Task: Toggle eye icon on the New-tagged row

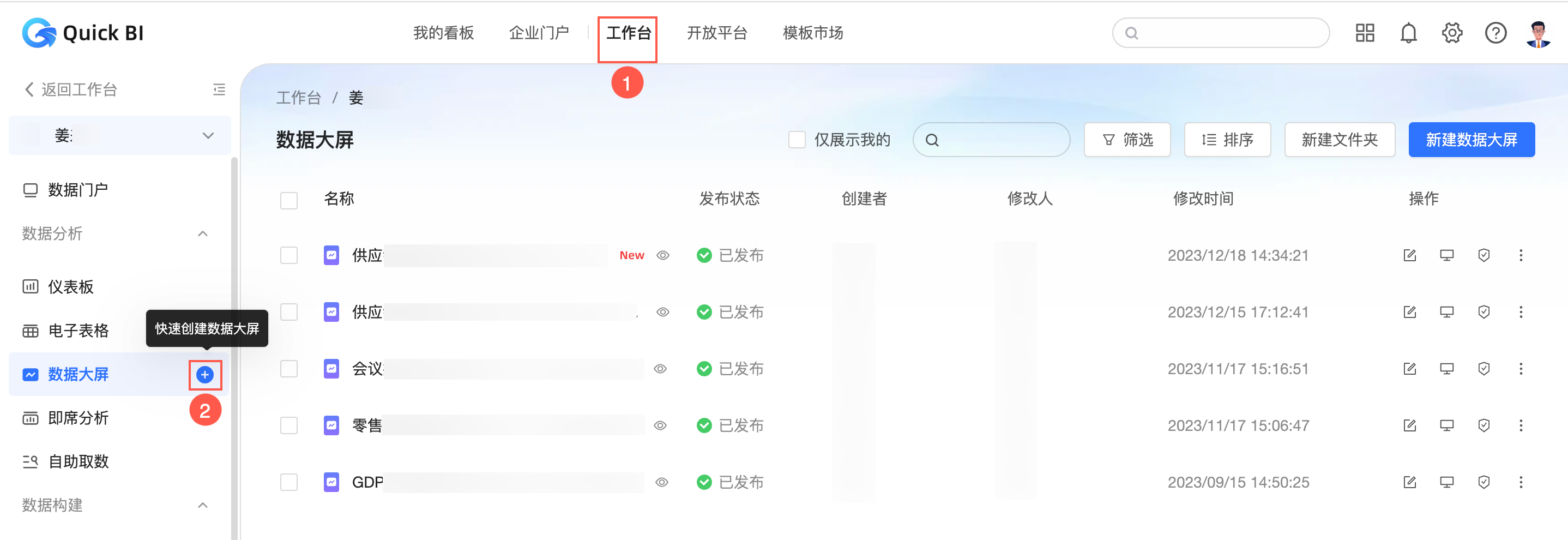Action: click(x=663, y=255)
